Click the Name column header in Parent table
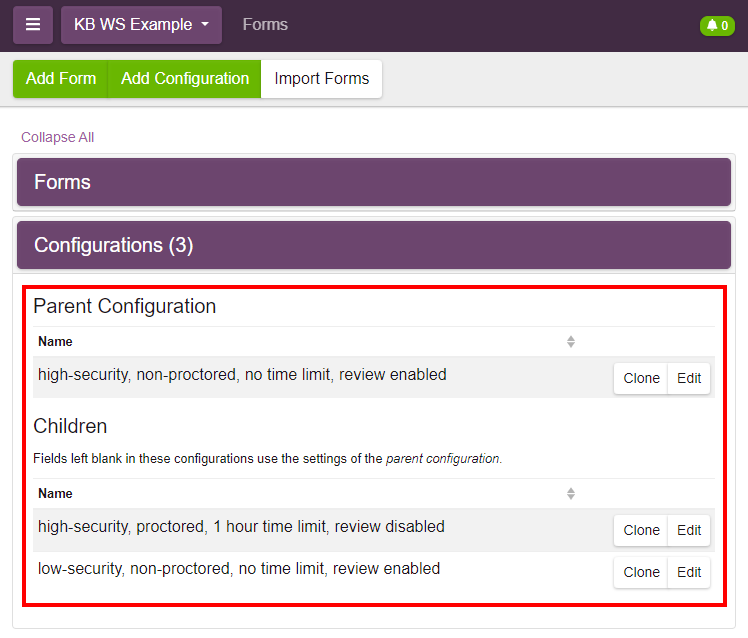The height and width of the screenshot is (638, 748). coord(55,342)
